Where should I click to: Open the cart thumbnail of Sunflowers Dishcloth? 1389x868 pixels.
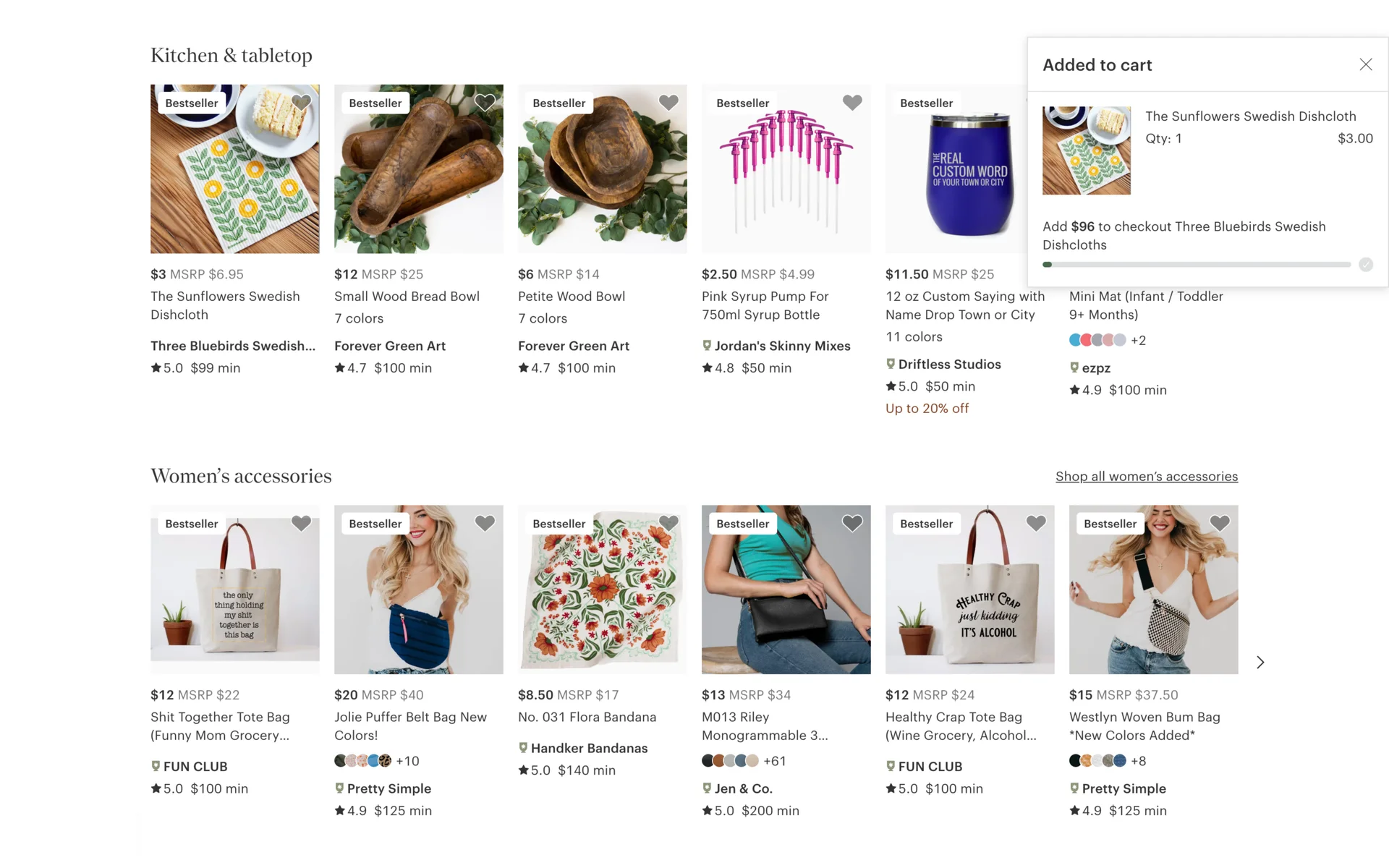point(1086,150)
